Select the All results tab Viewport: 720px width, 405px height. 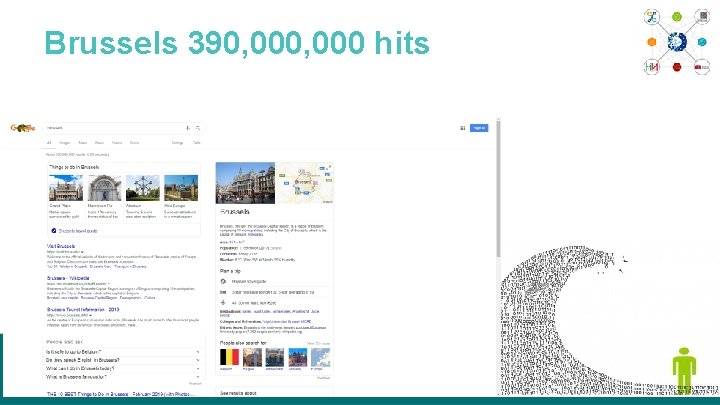49,143
